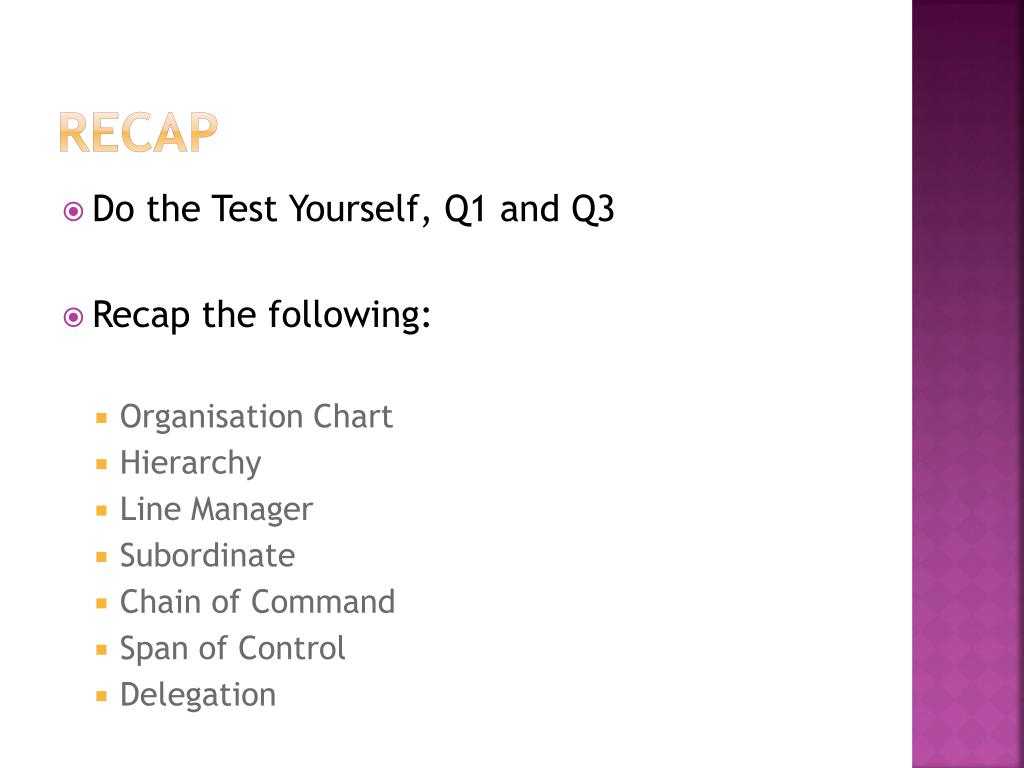Screen dimensions: 1024x768
Task: Select the 'Recap the following:' text
Action: click(262, 315)
